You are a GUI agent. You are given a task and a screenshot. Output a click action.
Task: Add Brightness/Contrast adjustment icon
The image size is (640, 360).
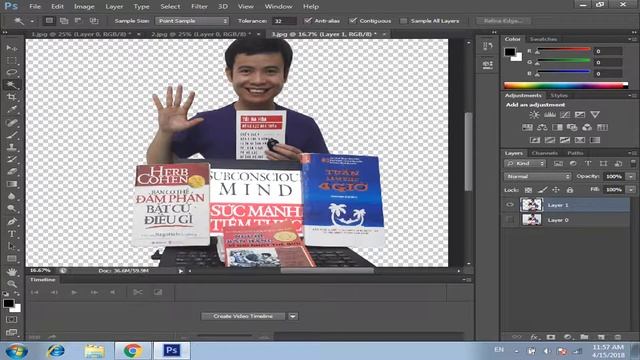click(x=534, y=115)
